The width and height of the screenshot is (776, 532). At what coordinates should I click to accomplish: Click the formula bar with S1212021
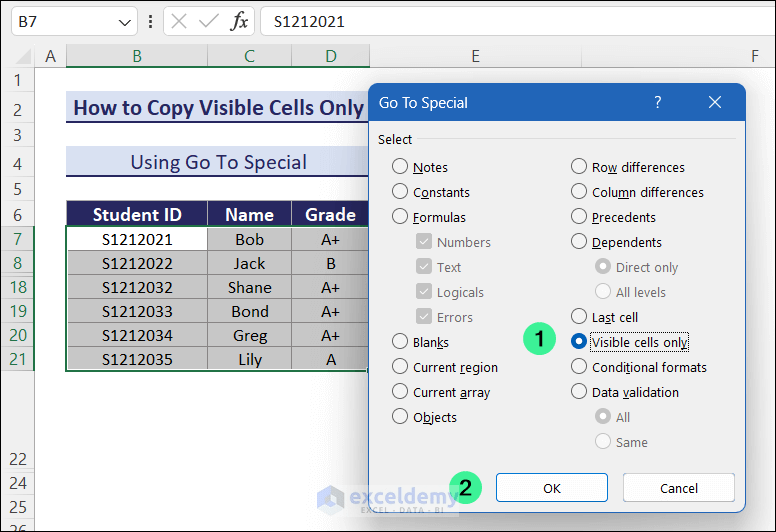click(x=517, y=21)
